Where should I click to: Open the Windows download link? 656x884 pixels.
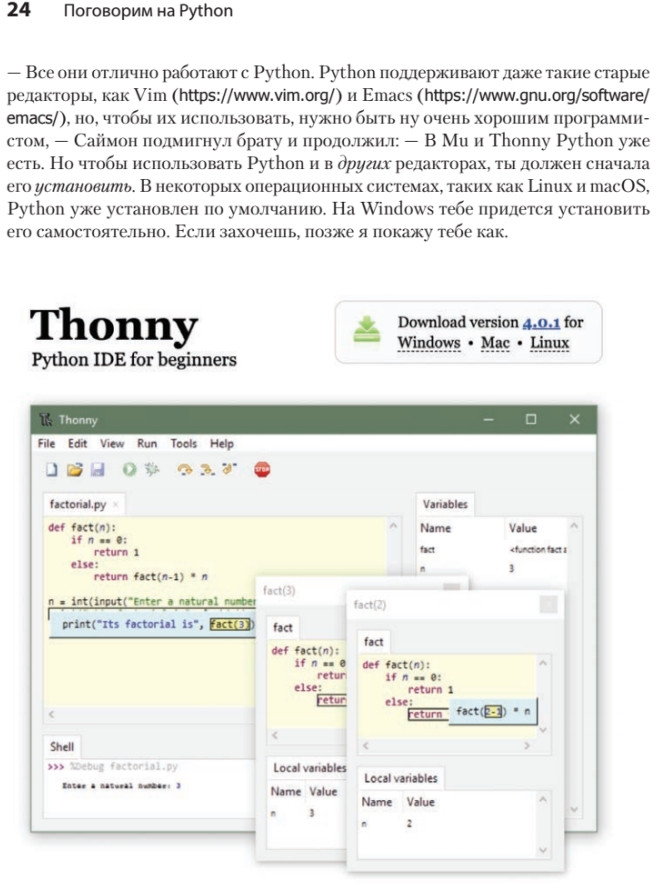click(428, 343)
